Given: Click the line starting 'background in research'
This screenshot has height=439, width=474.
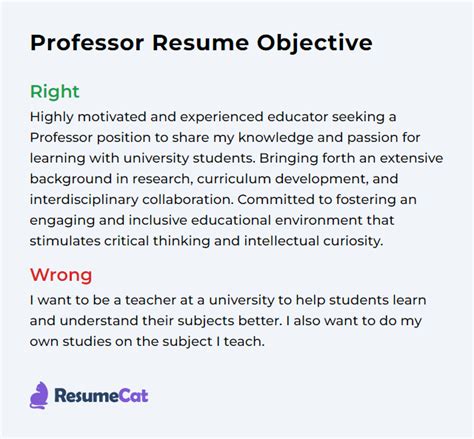Looking at the screenshot, I should point(214,179).
